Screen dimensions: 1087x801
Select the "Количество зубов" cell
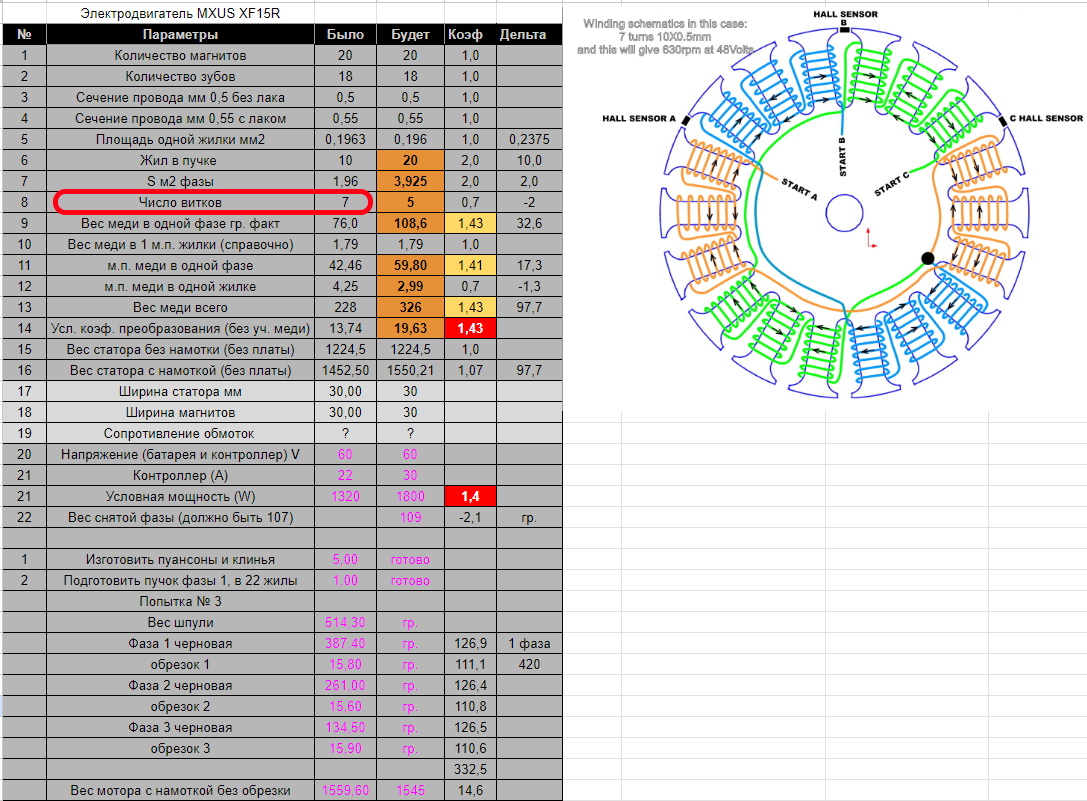(180, 76)
